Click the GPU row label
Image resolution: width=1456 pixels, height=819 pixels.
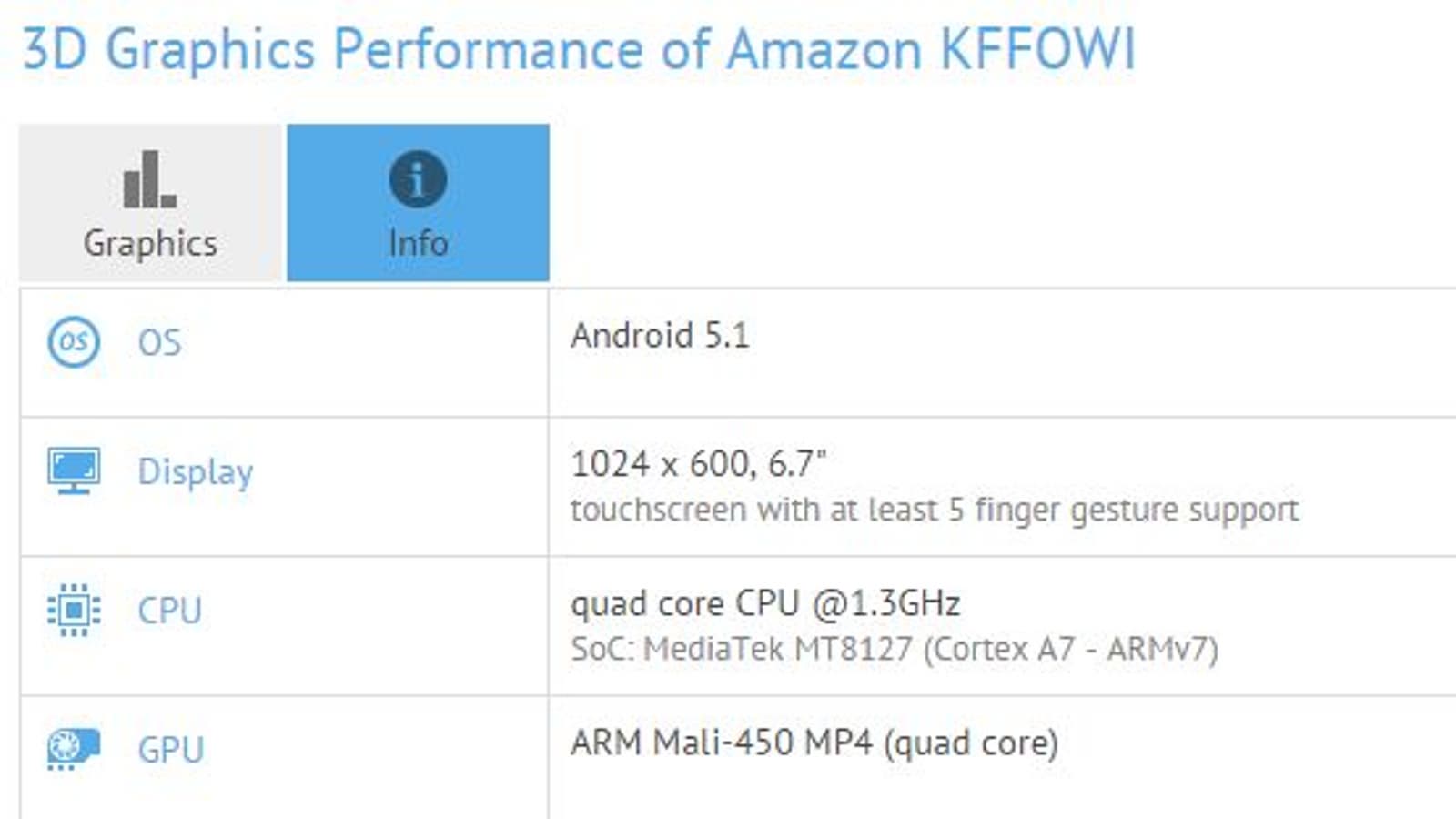coord(170,750)
